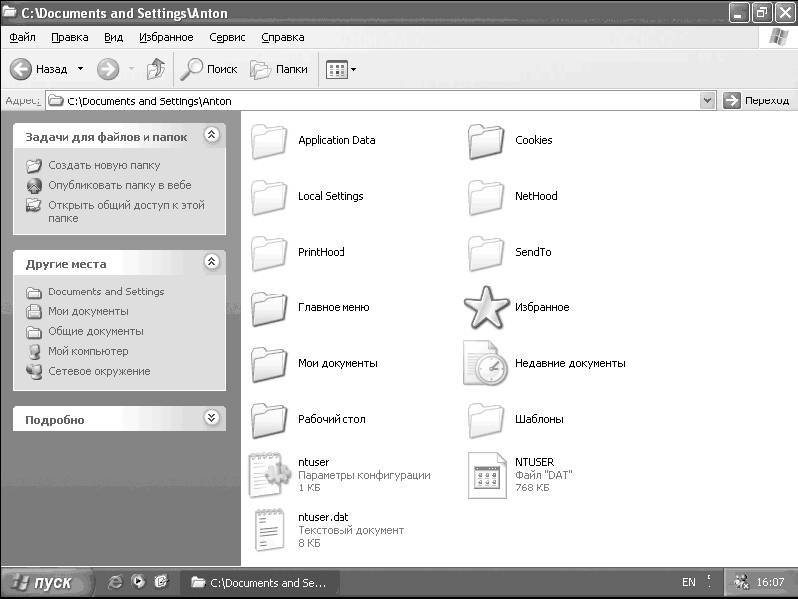Select the PrintHood folder icon
Viewport: 798px width, 599px height.
tap(269, 253)
